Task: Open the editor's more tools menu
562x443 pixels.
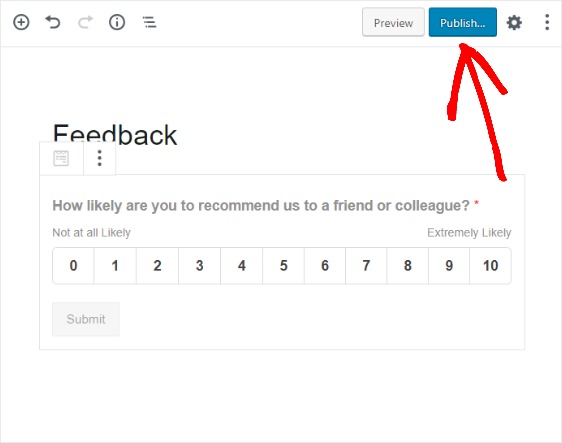Action: [547, 22]
